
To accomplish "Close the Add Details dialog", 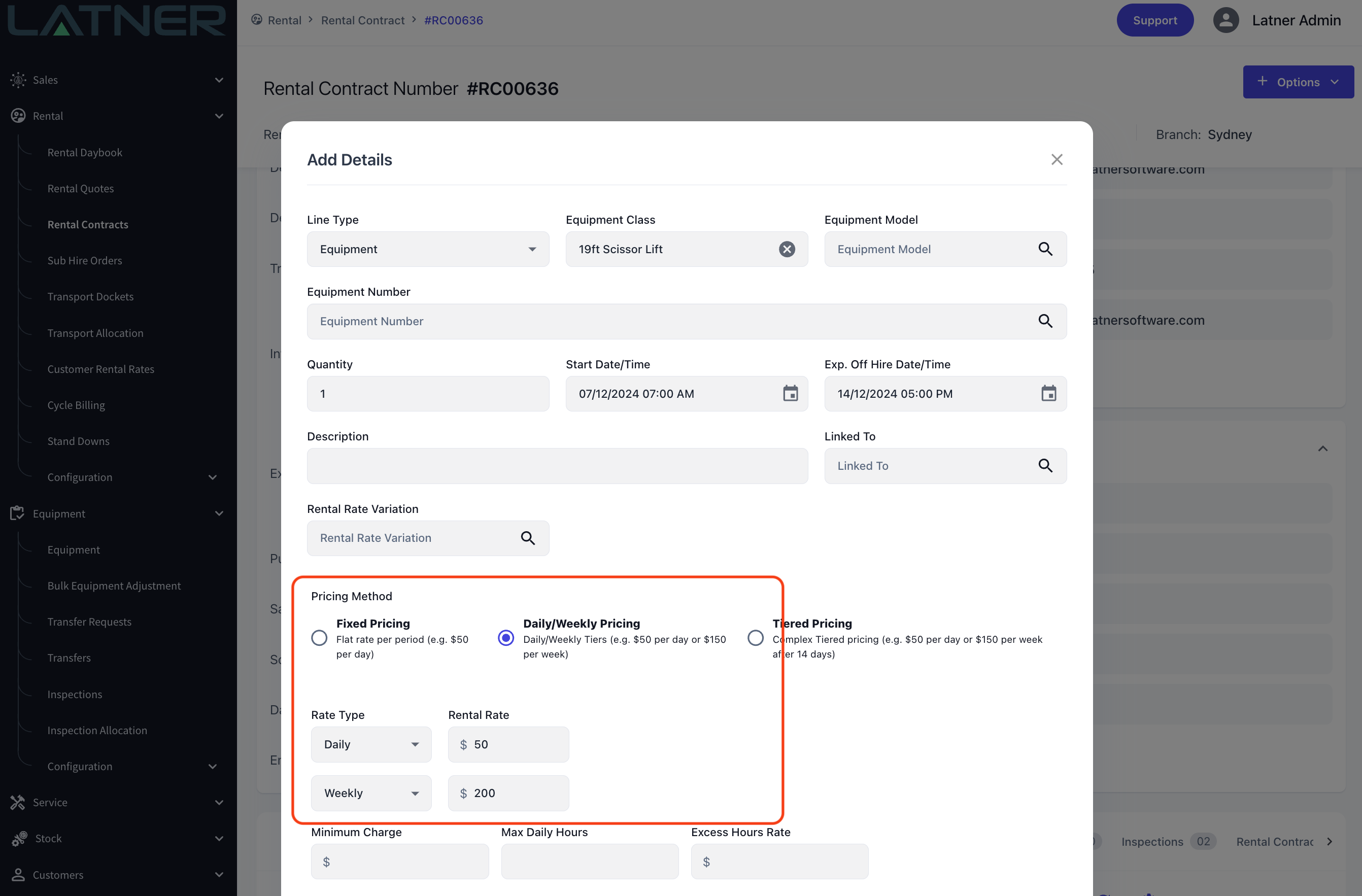I will coord(1057,160).
